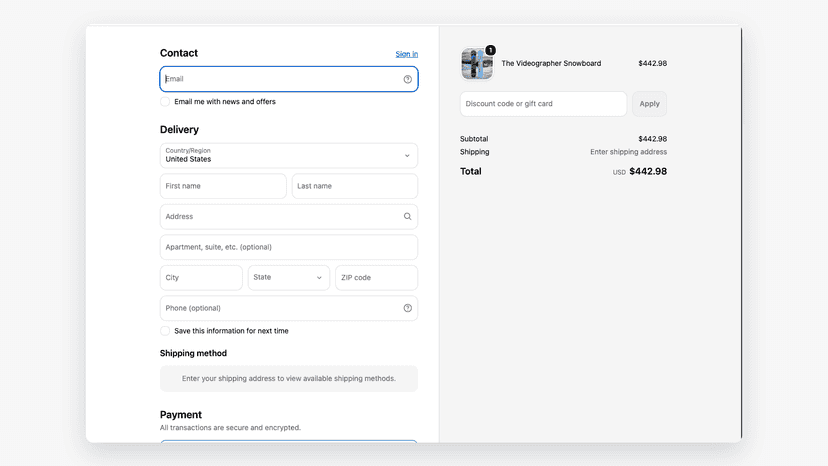Click the Country/Region chevron arrow
Viewport: 828px width, 466px height.
pyautogui.click(x=407, y=156)
